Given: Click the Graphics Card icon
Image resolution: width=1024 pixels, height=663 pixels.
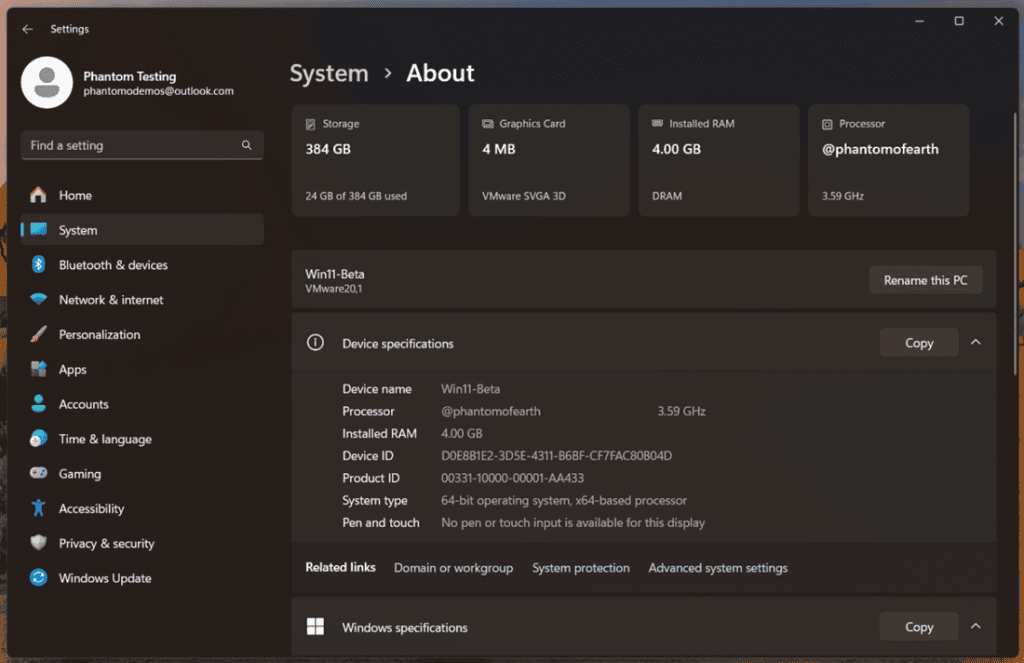Looking at the screenshot, I should coord(487,124).
